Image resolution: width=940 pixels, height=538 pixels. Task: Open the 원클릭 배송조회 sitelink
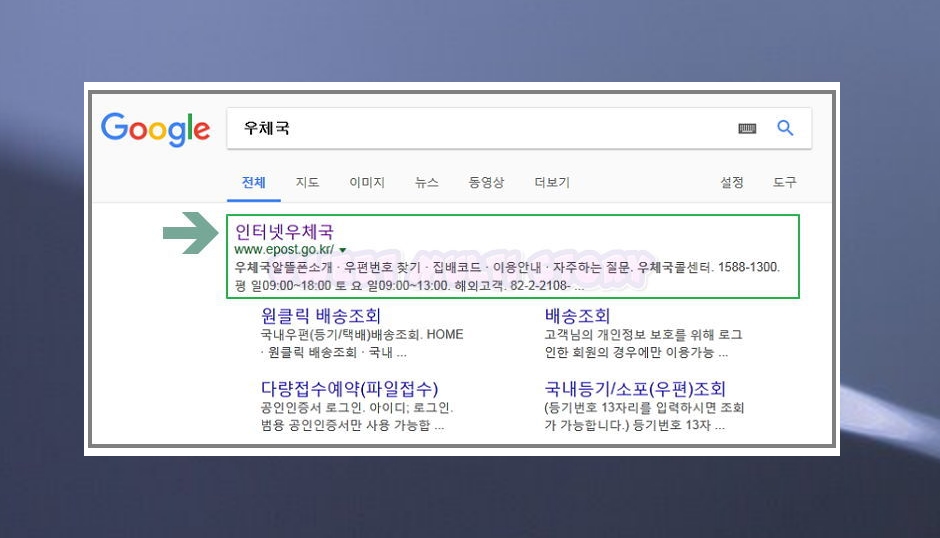click(321, 315)
